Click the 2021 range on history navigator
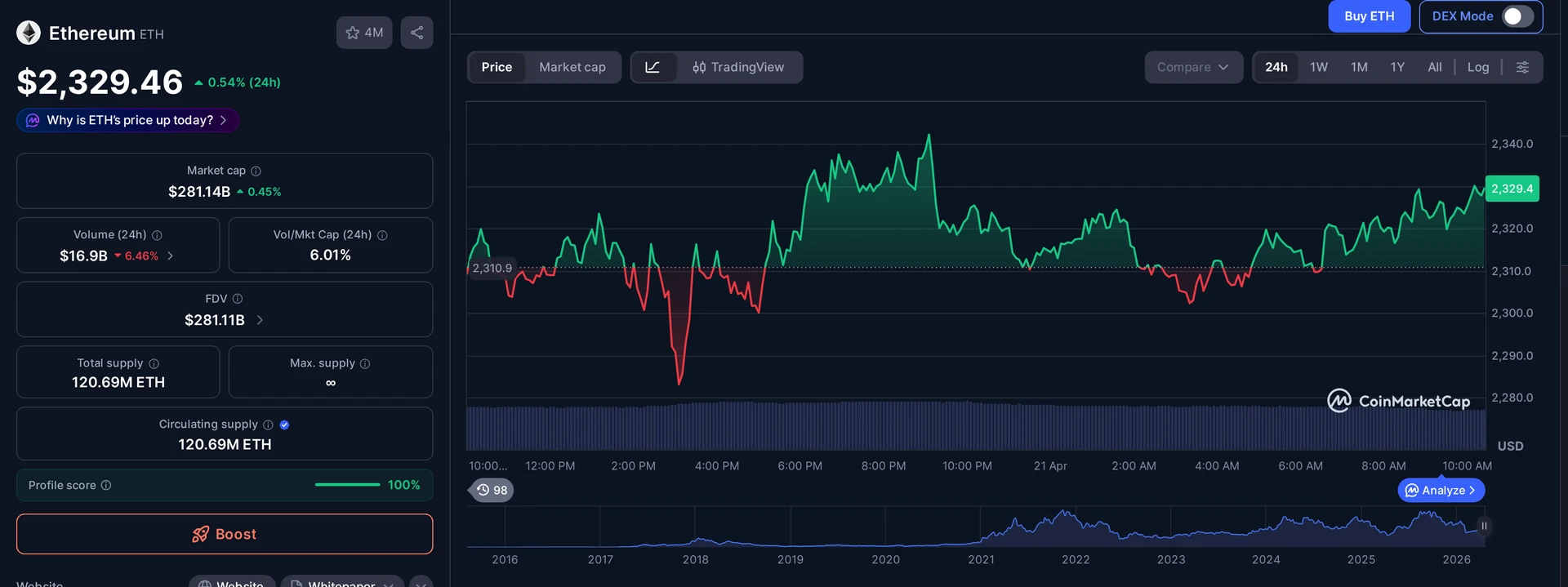Screen dimensions: 1568x587 [981, 560]
